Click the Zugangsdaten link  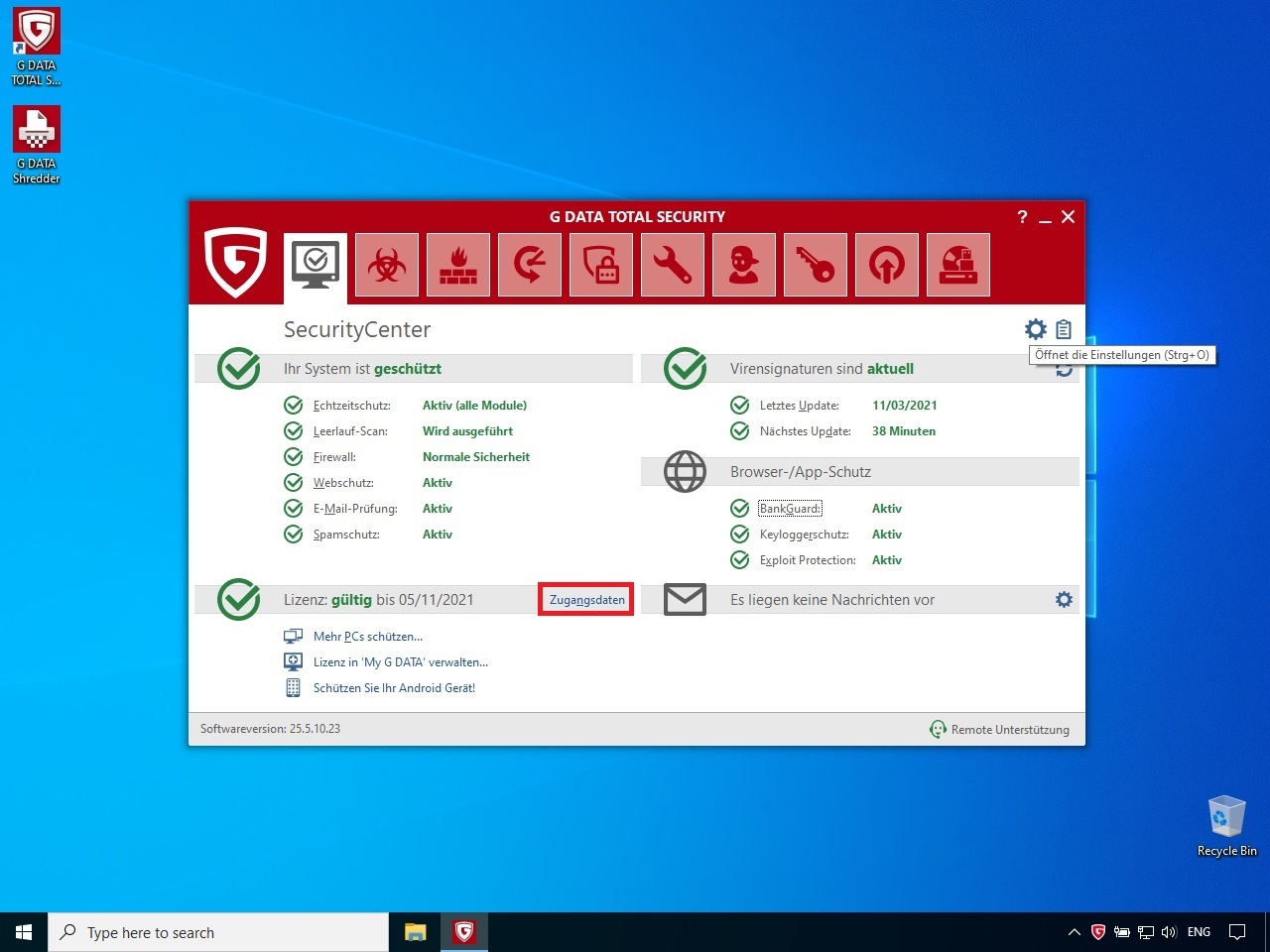pos(587,600)
